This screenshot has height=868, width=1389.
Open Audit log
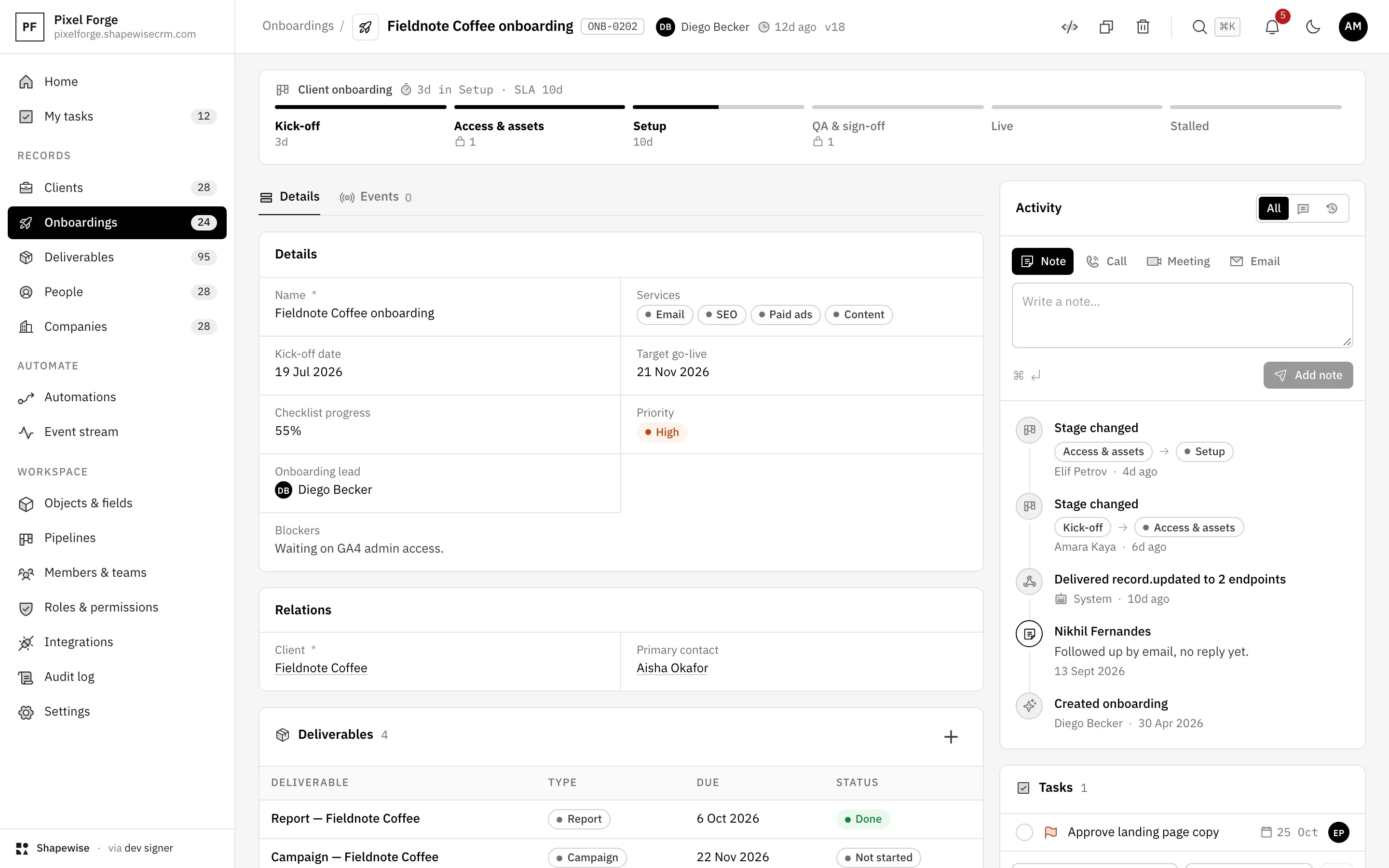[117, 677]
